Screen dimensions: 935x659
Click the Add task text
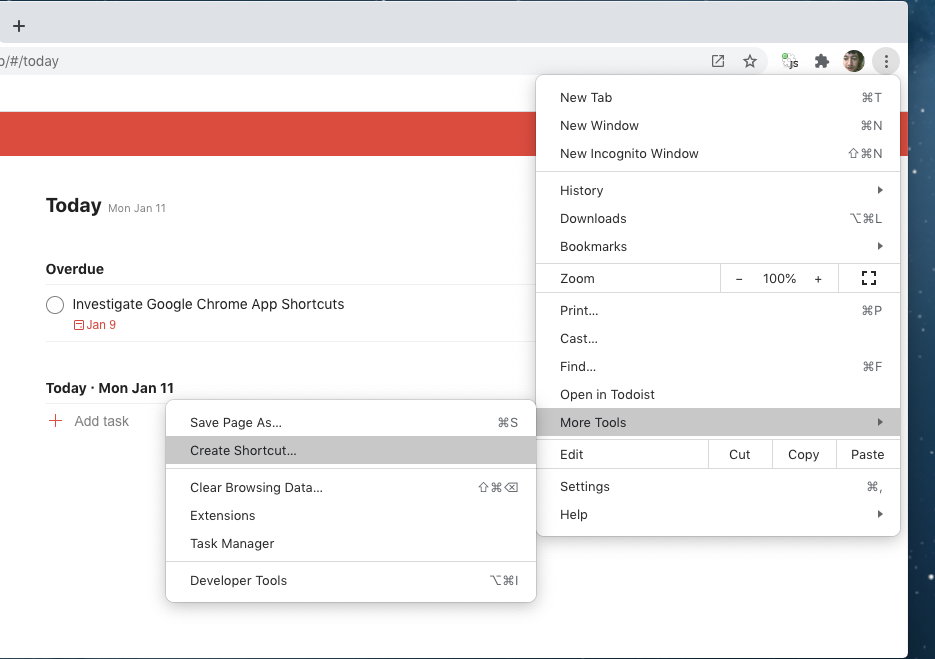pyautogui.click(x=101, y=421)
